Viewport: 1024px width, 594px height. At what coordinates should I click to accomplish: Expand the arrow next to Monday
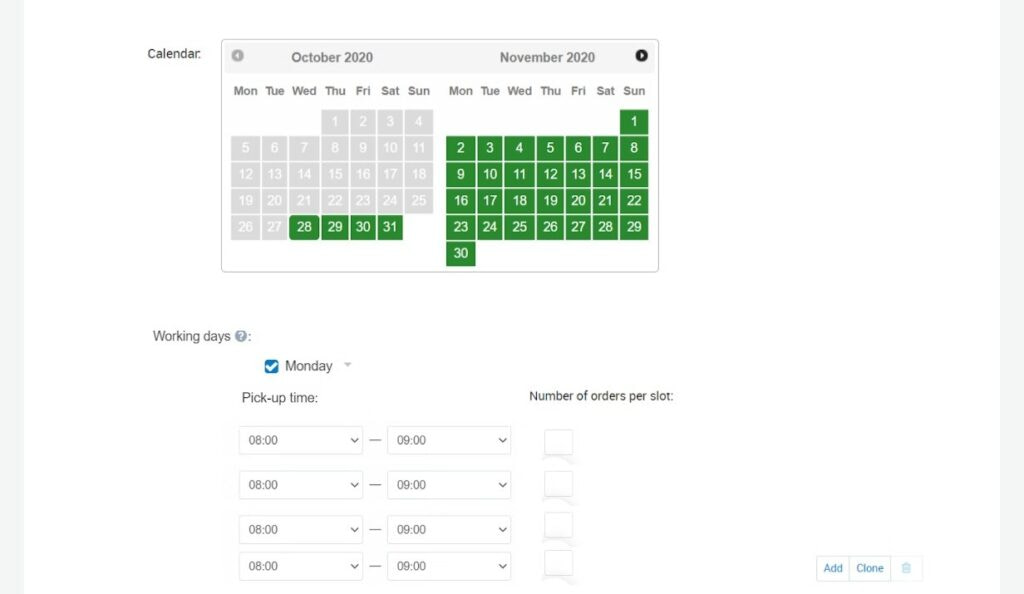coord(348,365)
